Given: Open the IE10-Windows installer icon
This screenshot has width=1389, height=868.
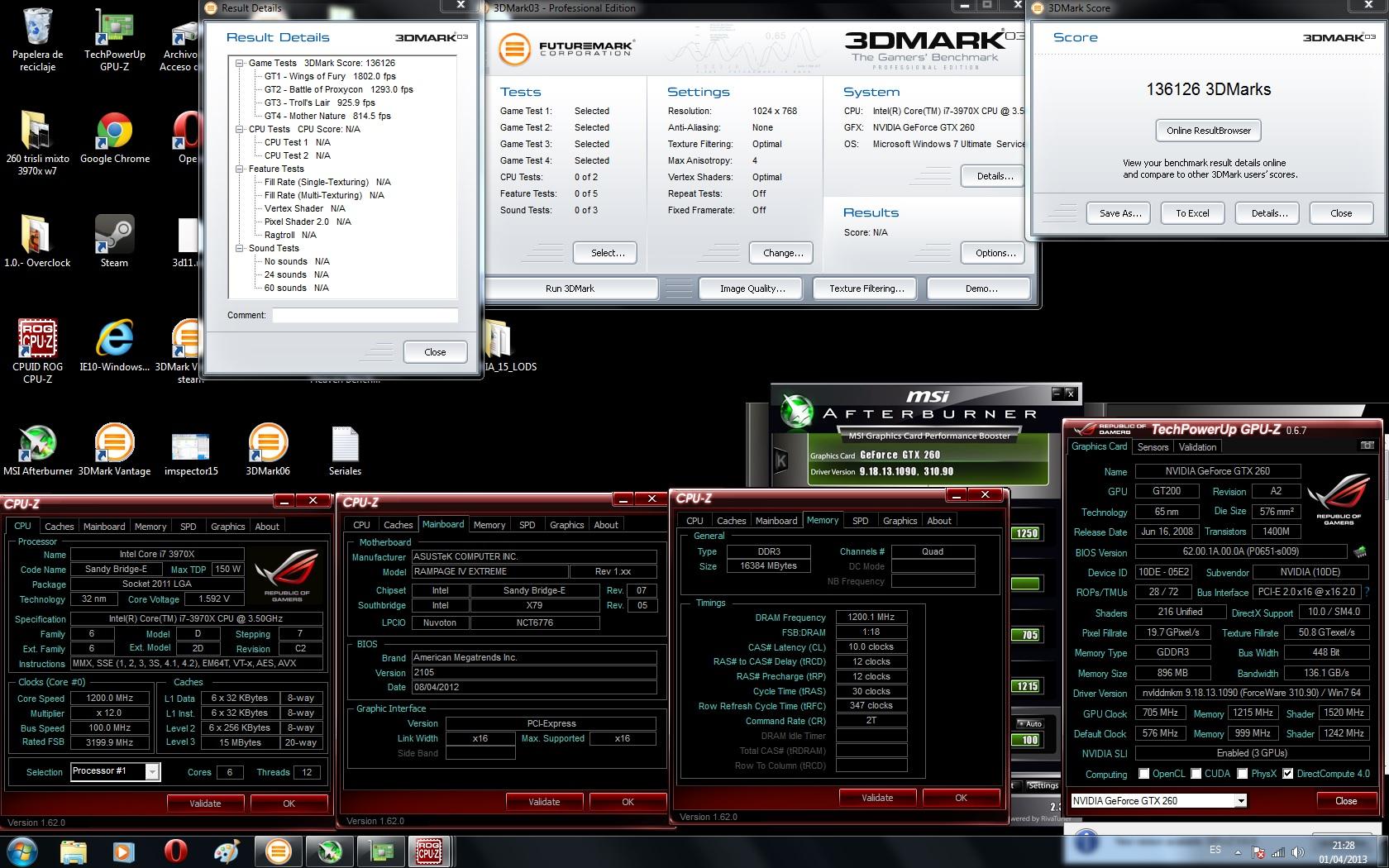Looking at the screenshot, I should (114, 345).
